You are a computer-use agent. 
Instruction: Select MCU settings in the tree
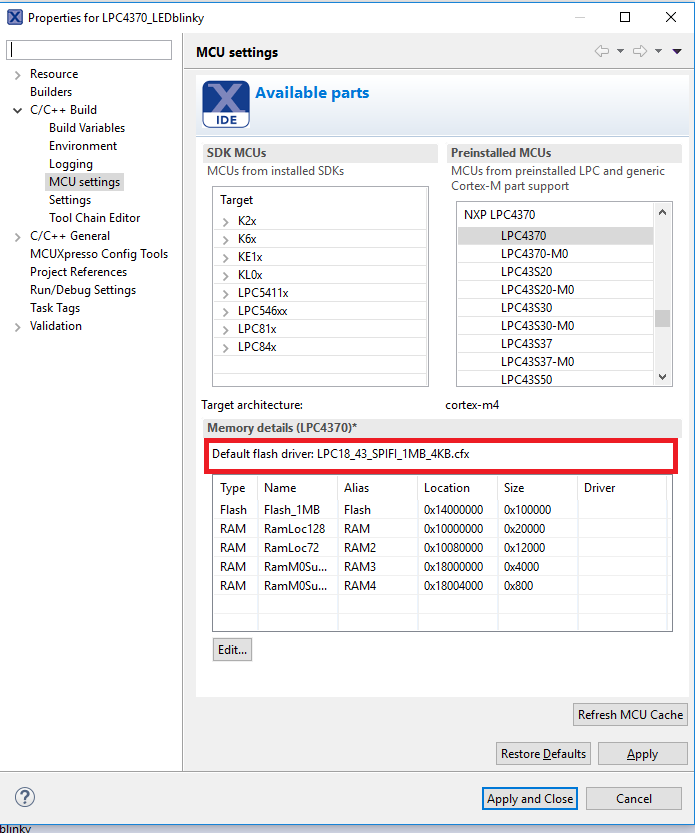(x=84, y=182)
